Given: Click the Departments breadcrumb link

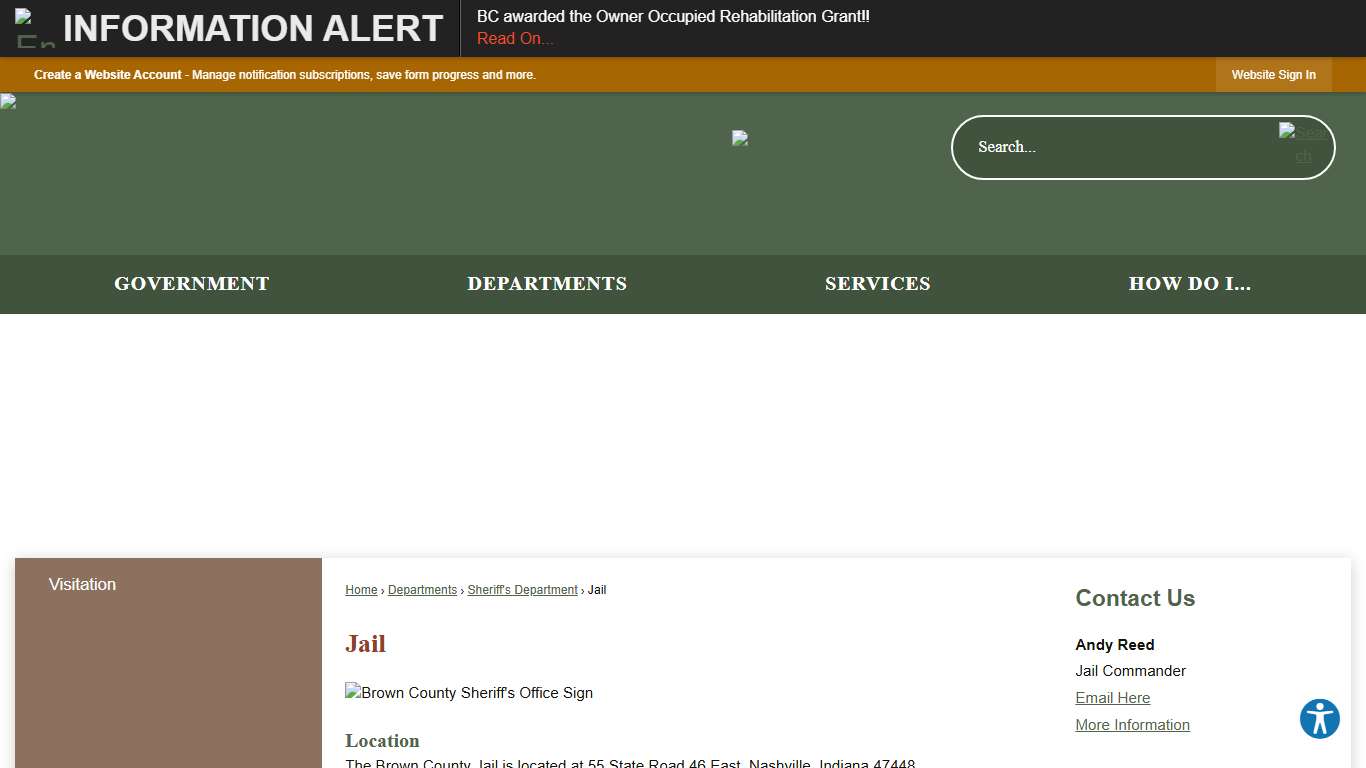Looking at the screenshot, I should pyautogui.click(x=422, y=590).
